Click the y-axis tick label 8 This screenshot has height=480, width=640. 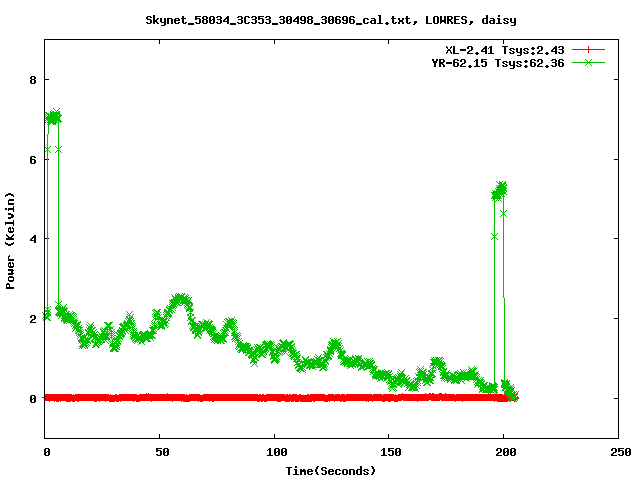[x=33, y=80]
